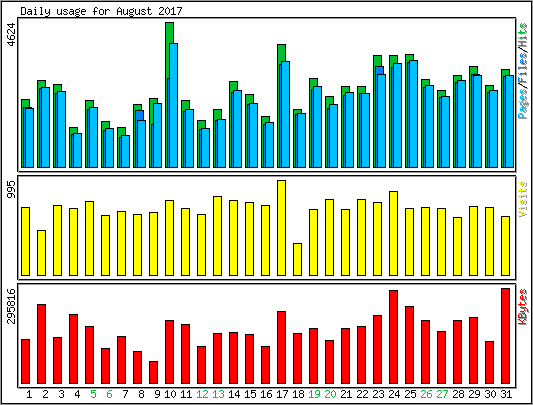Image resolution: width=533 pixels, height=405 pixels.
Task: Click the chart title 'Daily usage for August 2017'
Action: (101, 11)
